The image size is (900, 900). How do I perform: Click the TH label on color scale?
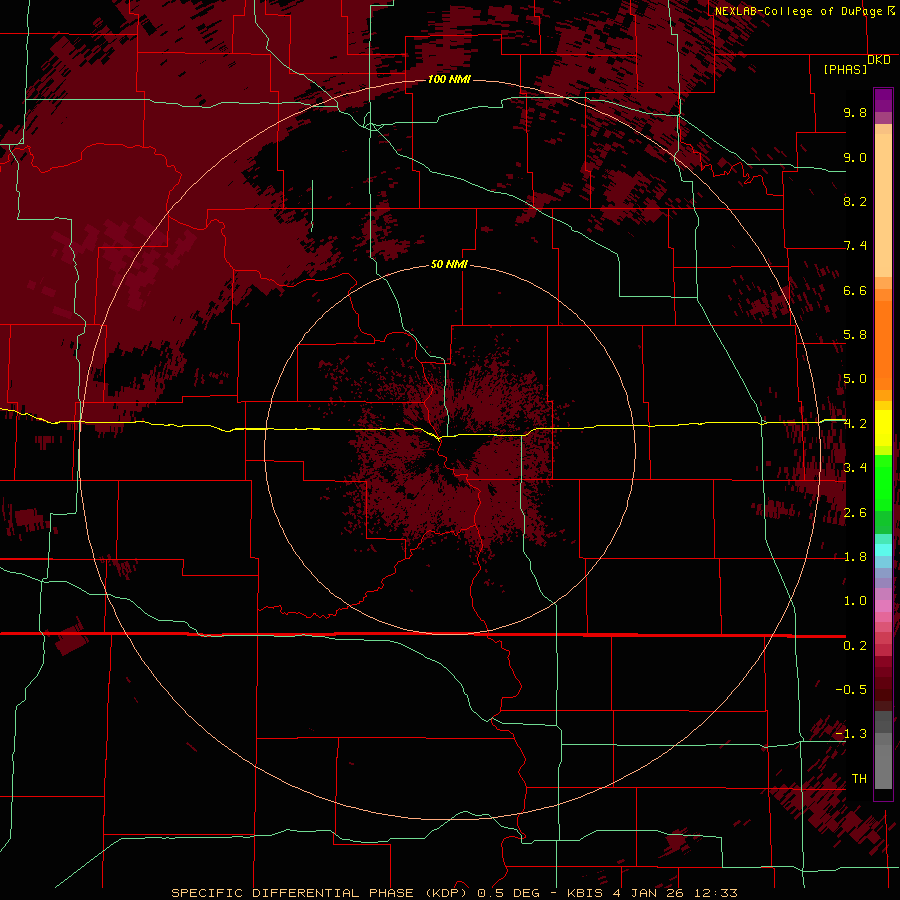(859, 779)
